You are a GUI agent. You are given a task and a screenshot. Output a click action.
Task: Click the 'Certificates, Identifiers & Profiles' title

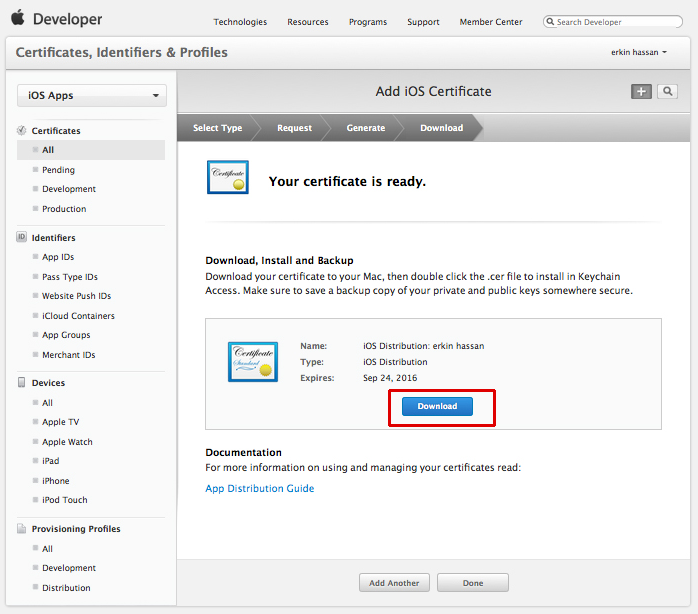point(122,53)
